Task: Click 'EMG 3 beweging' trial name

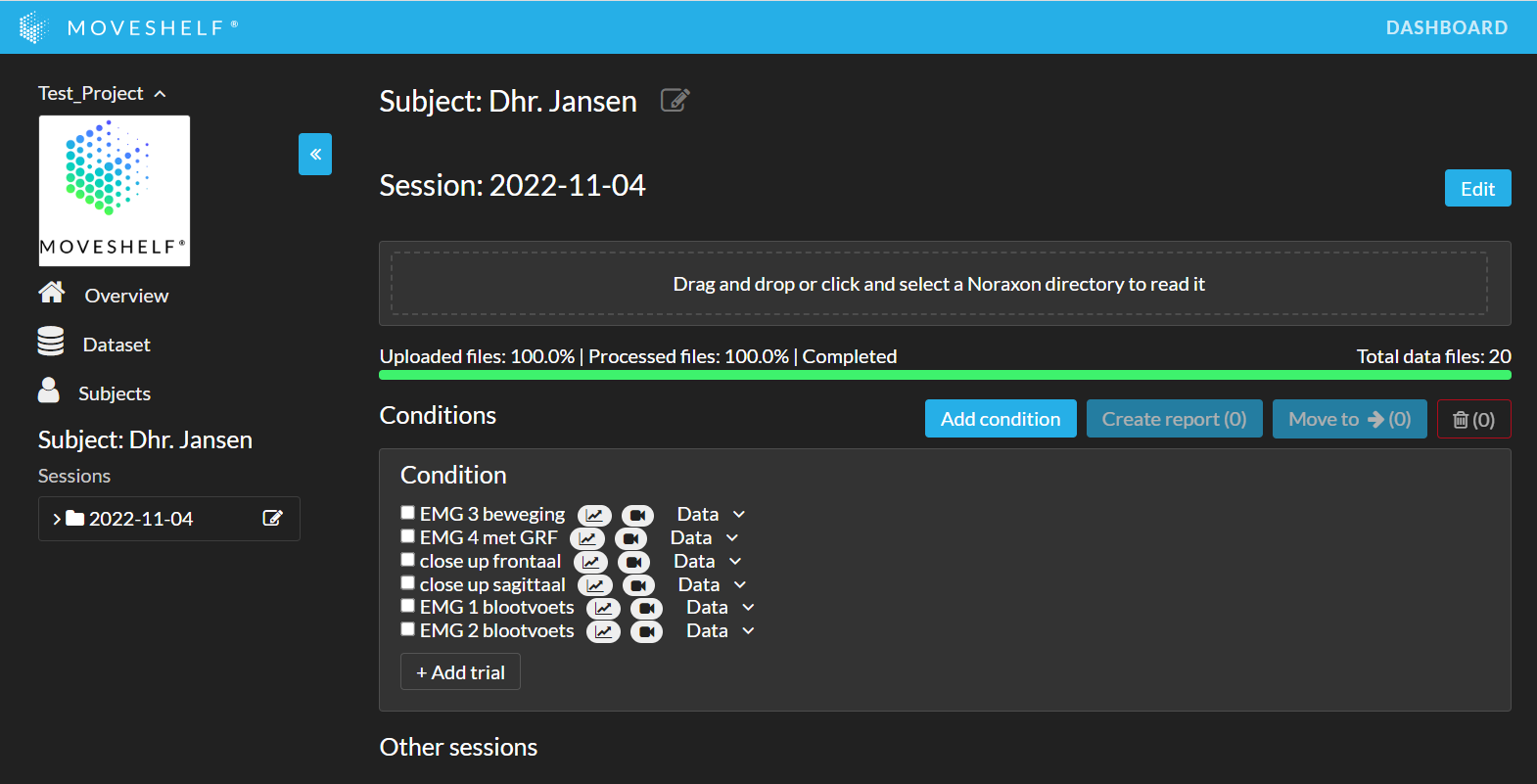Action: pyautogui.click(x=492, y=514)
